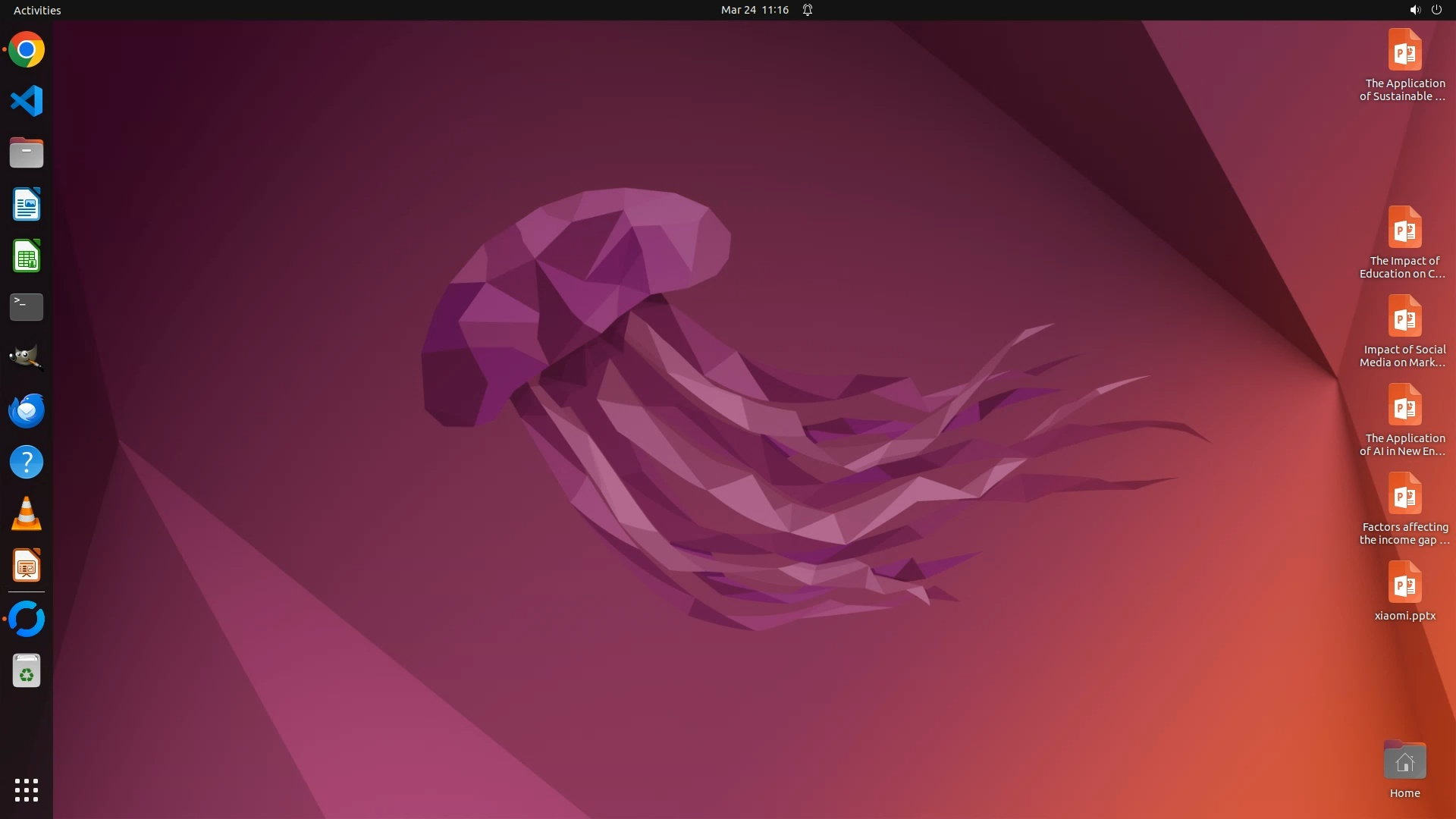Image resolution: width=1456 pixels, height=819 pixels.
Task: Open the clock and calendar menu
Action: pos(755,10)
